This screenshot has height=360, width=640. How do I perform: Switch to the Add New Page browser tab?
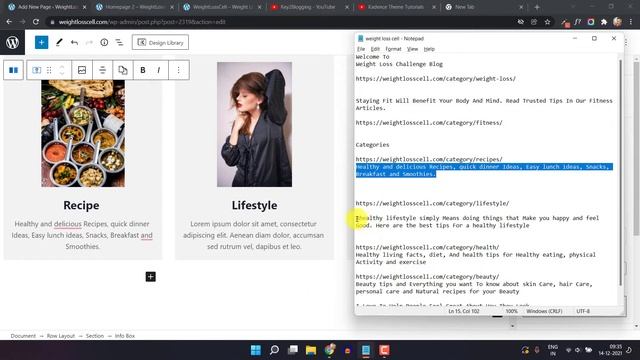pyautogui.click(x=47, y=7)
